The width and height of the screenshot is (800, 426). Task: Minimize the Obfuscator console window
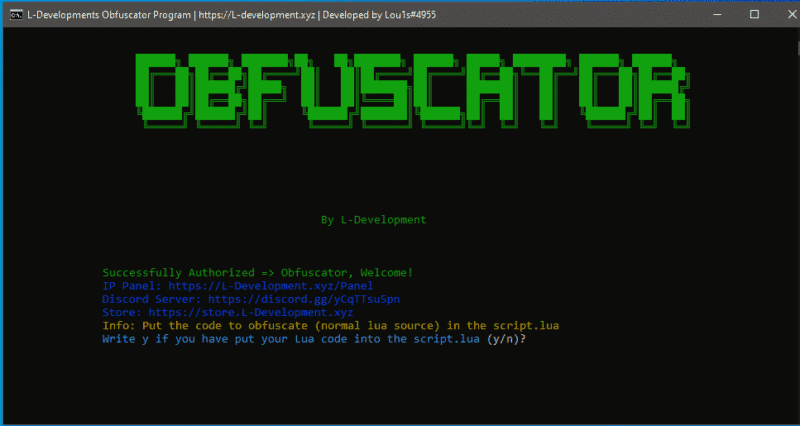point(717,15)
